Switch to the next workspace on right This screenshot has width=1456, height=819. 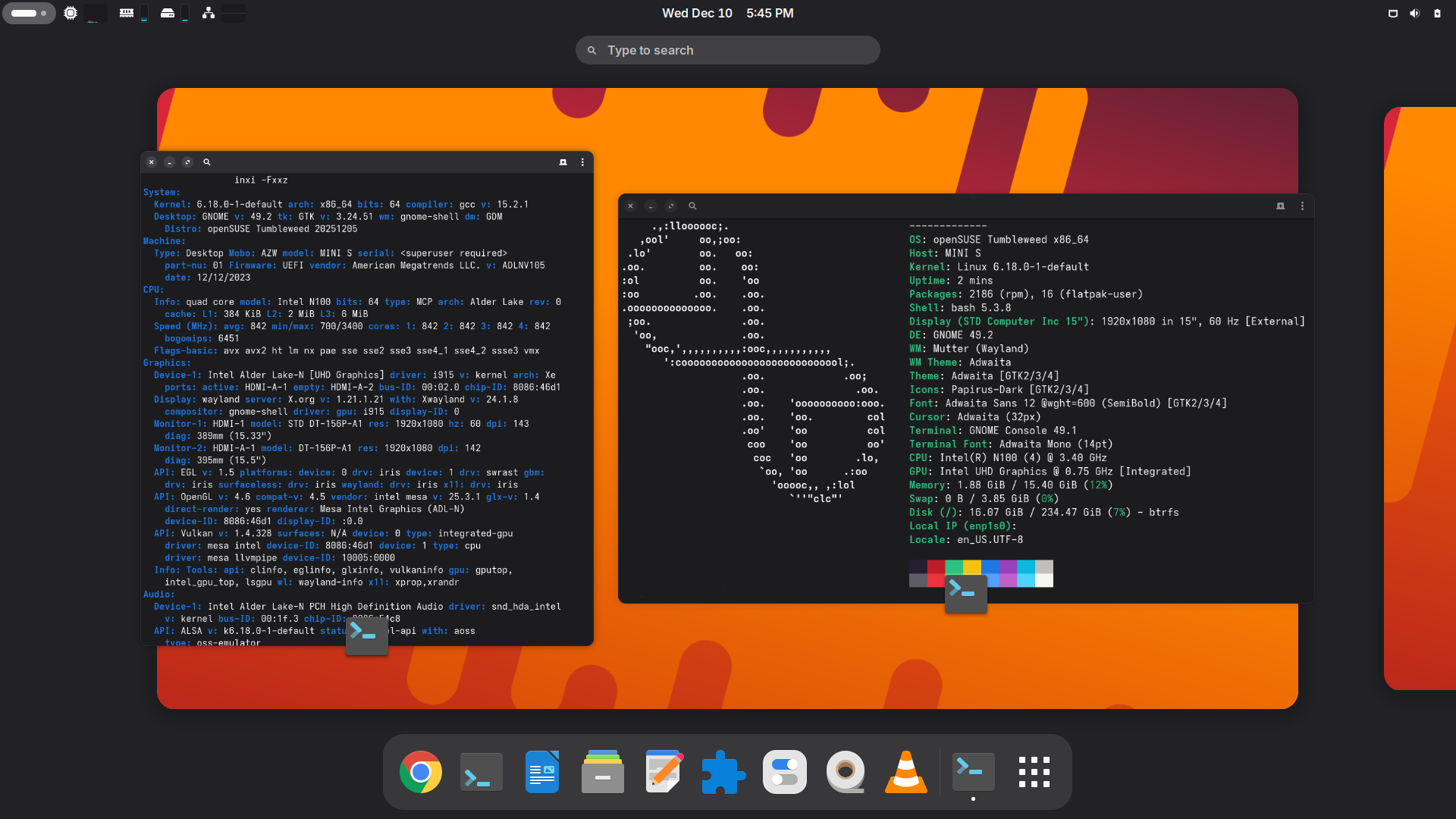1420,398
